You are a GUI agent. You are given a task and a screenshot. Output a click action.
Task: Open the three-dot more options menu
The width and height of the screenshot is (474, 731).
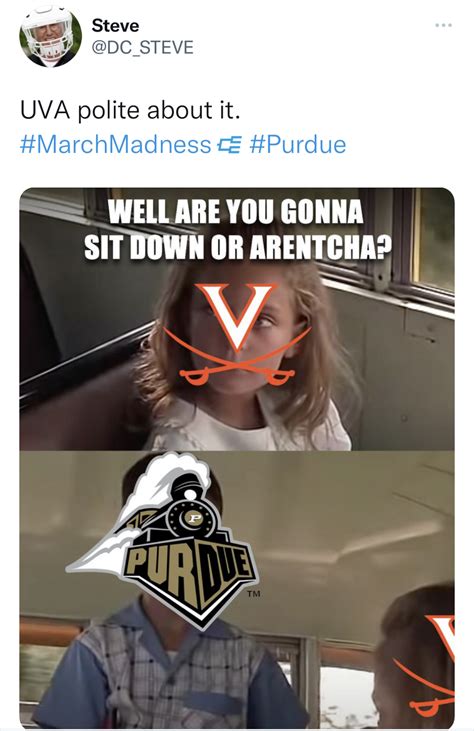pyautogui.click(x=443, y=25)
